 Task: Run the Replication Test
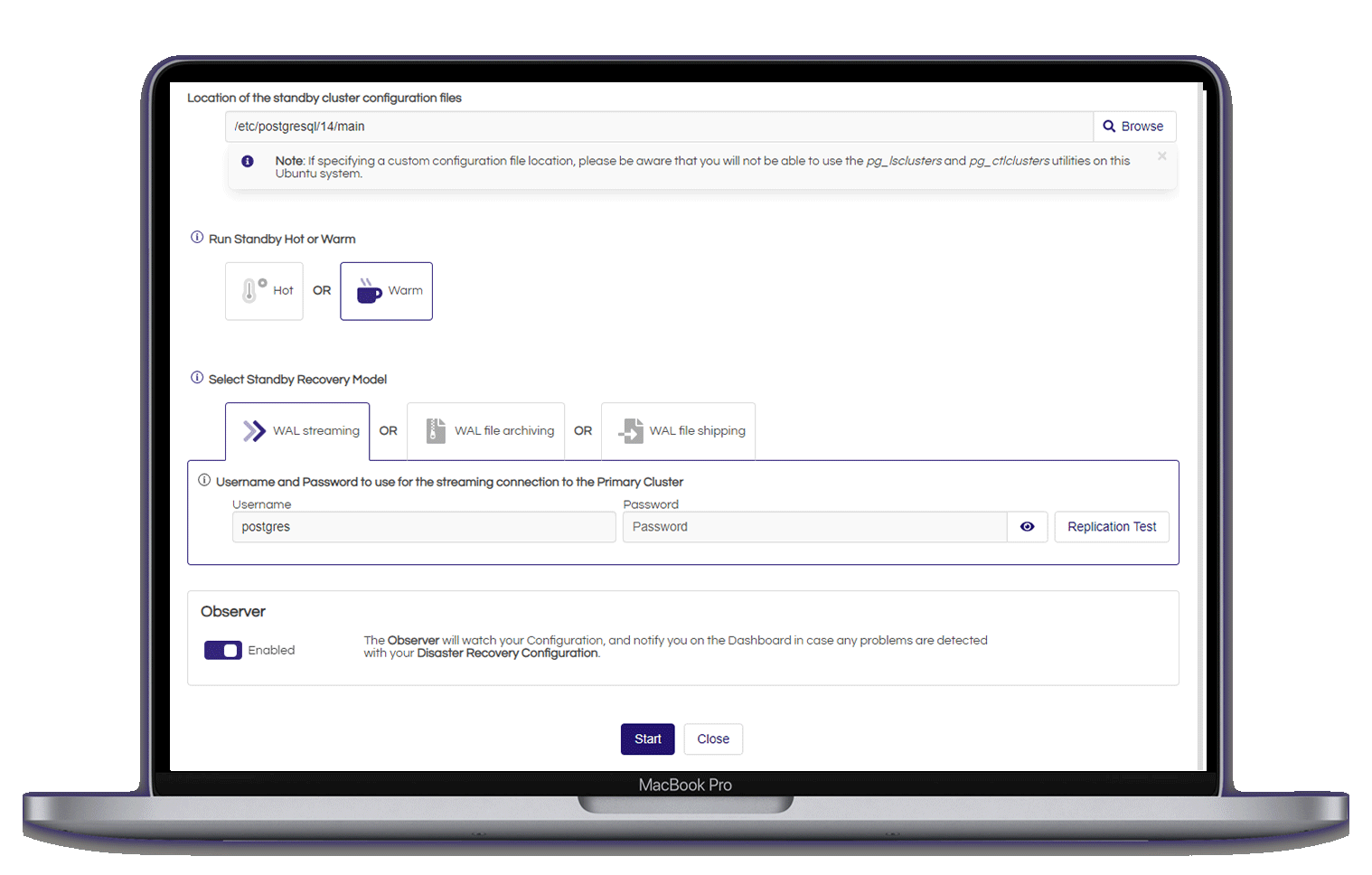[1112, 526]
